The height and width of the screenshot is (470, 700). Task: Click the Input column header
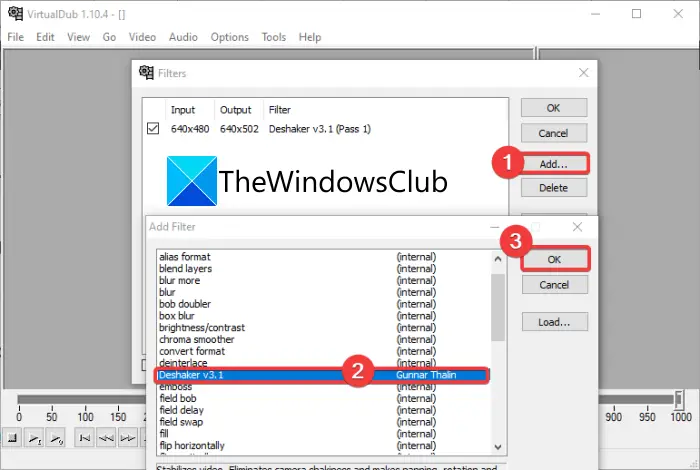[x=190, y=110]
